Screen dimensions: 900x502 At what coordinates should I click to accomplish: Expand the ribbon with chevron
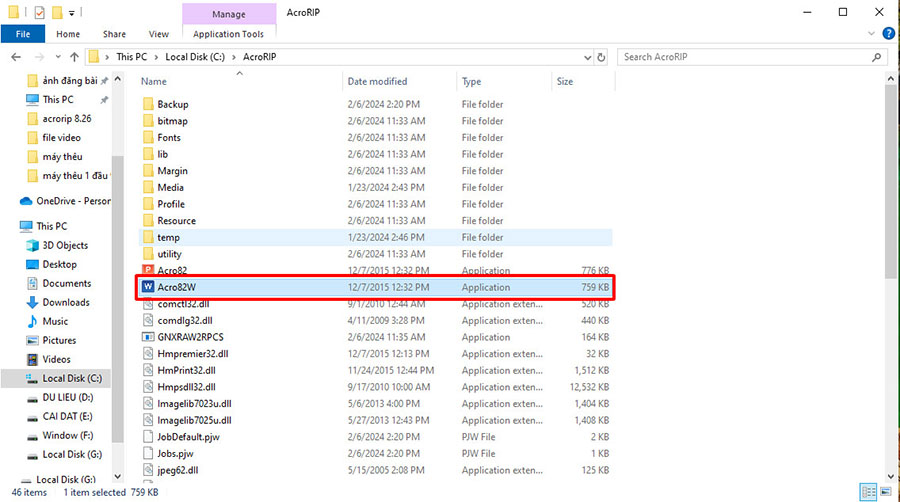coord(871,34)
